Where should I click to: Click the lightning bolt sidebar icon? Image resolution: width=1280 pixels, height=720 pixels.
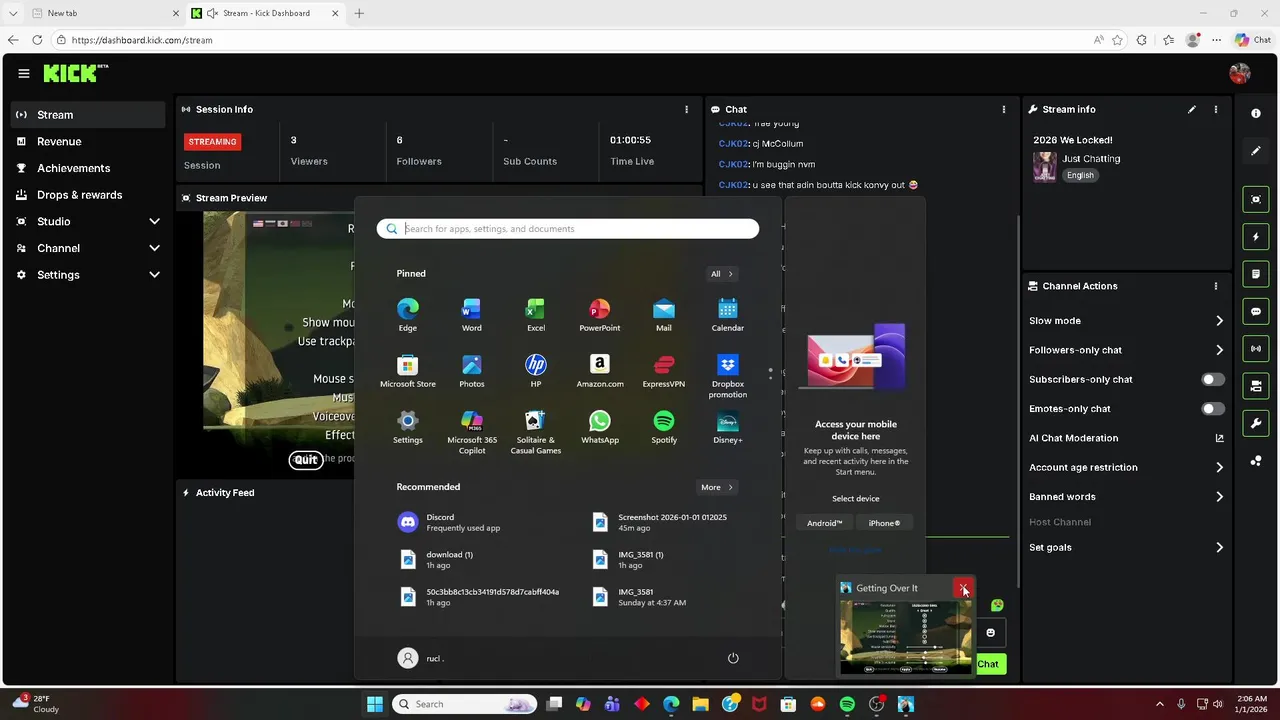pos(1256,237)
